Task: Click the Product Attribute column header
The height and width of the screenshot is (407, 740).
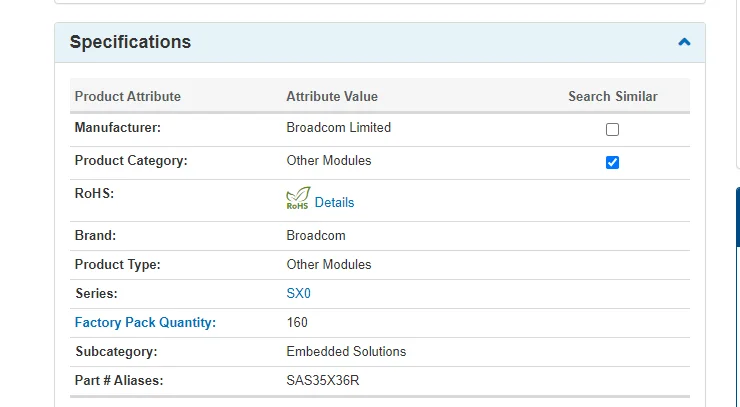Action: coord(128,97)
